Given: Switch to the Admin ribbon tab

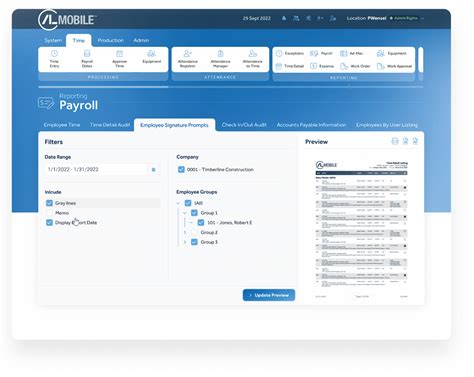Looking at the screenshot, I should [x=141, y=40].
